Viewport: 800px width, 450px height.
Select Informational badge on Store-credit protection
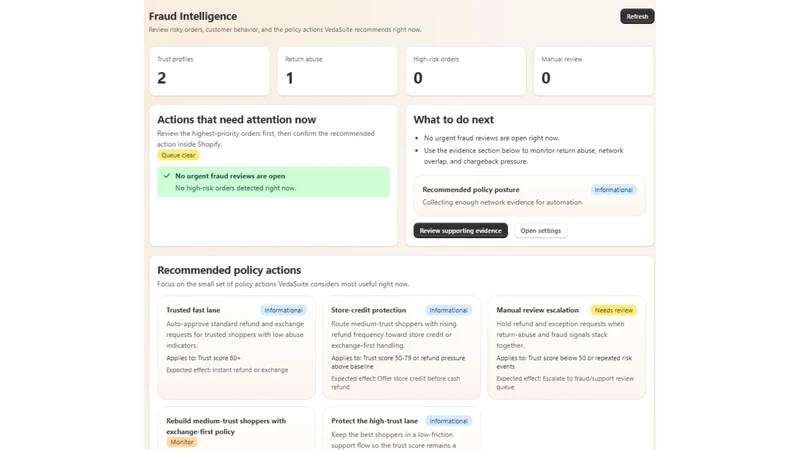[448, 310]
